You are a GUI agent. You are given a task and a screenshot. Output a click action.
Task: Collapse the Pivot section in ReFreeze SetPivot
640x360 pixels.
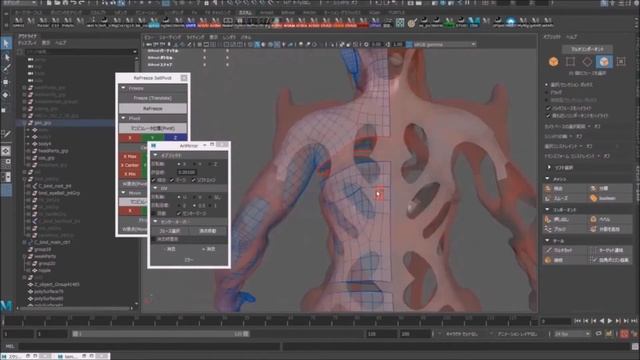(x=123, y=118)
